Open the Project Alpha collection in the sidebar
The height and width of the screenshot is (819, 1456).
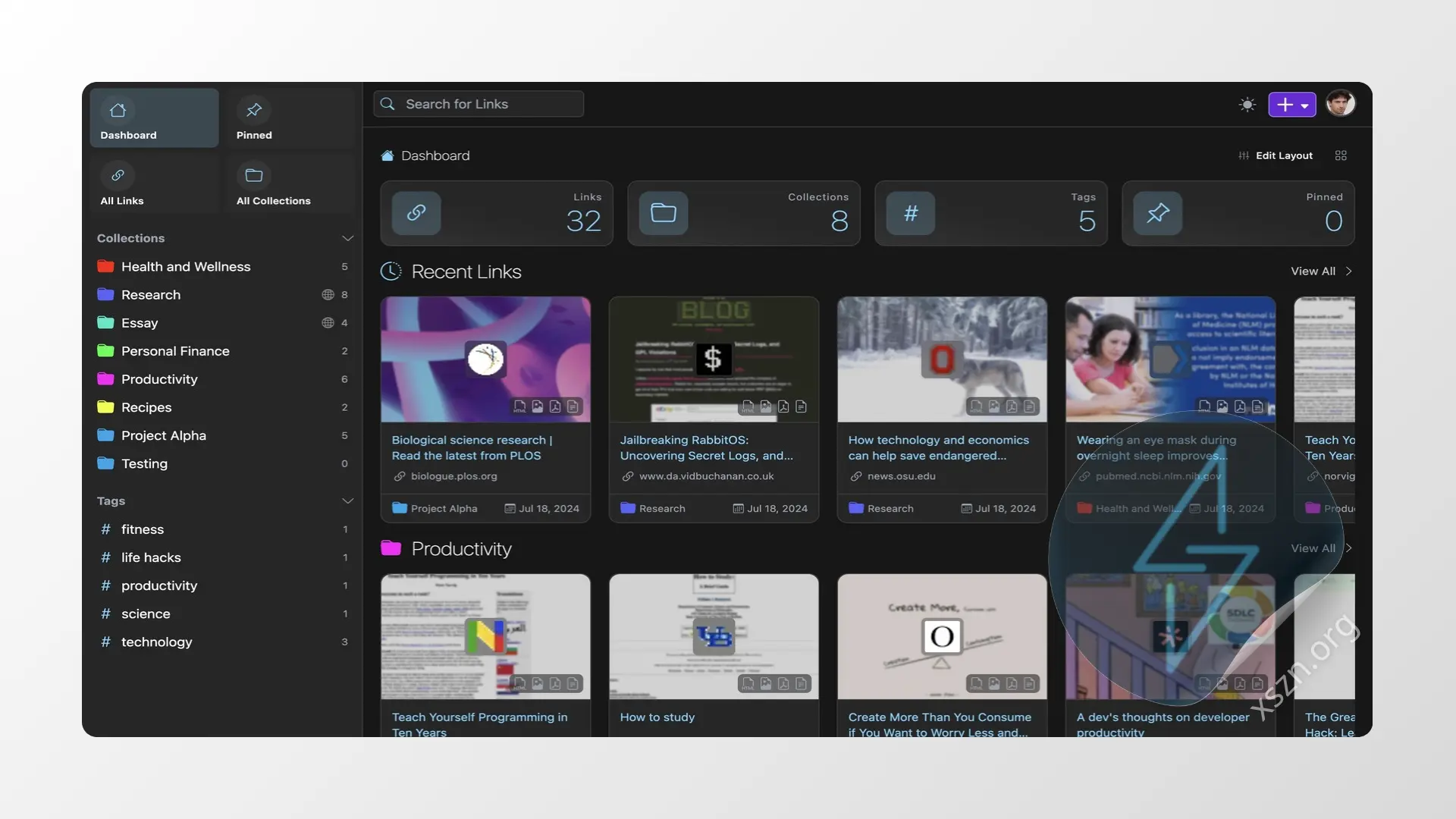point(222,435)
